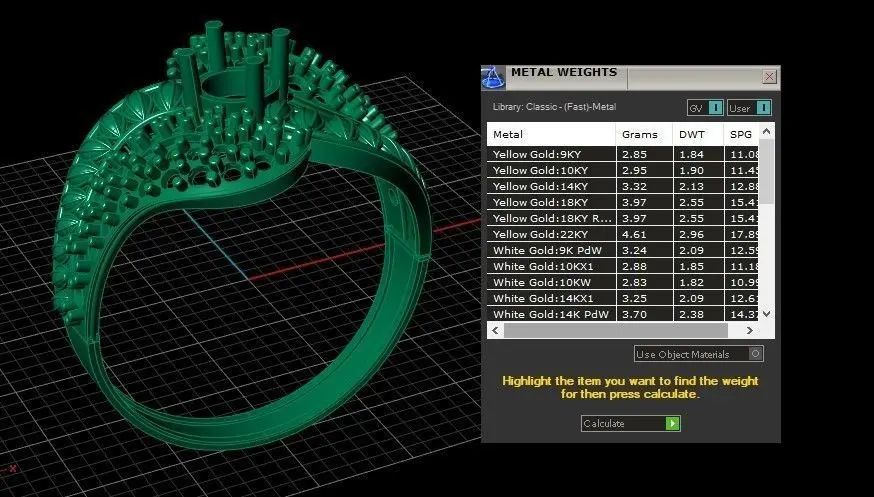Toggle the GV library switch
The image size is (874, 497).
[705, 108]
